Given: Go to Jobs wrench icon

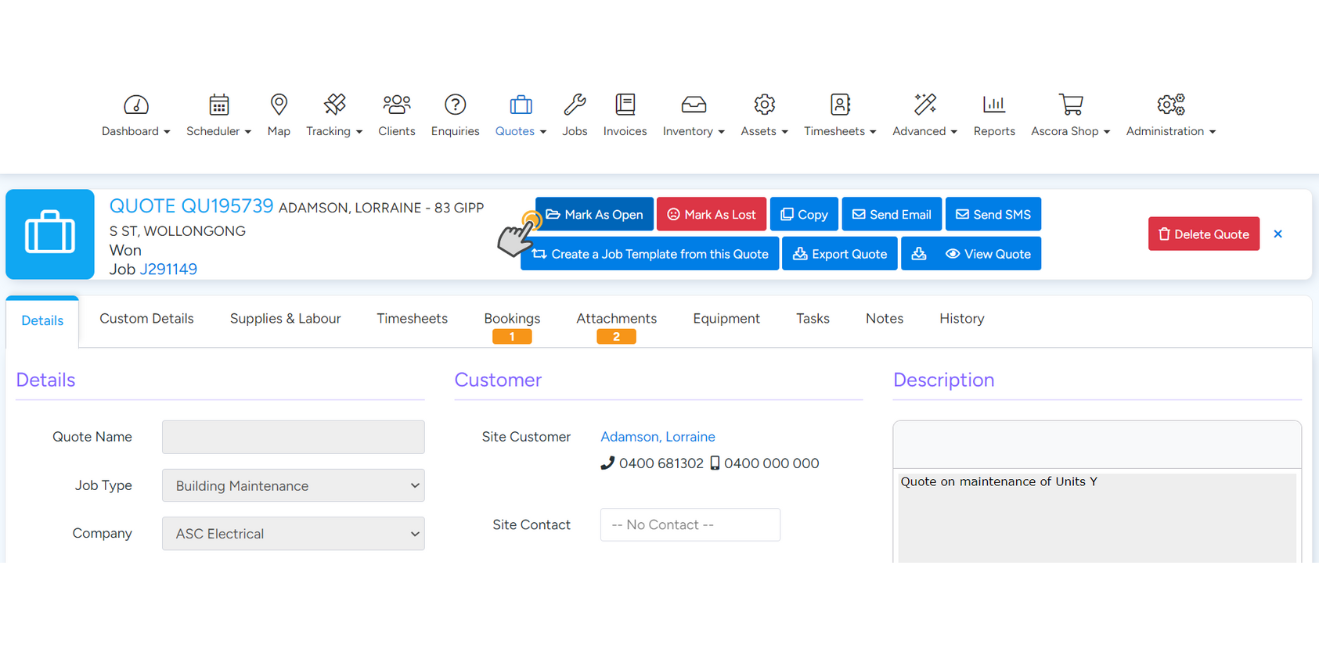Looking at the screenshot, I should [x=574, y=105].
